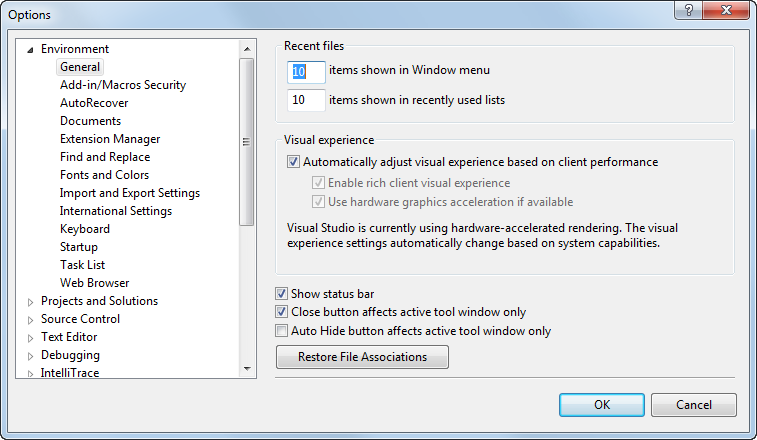Expand the Source Control node
This screenshot has height=440, width=757.
[30, 319]
